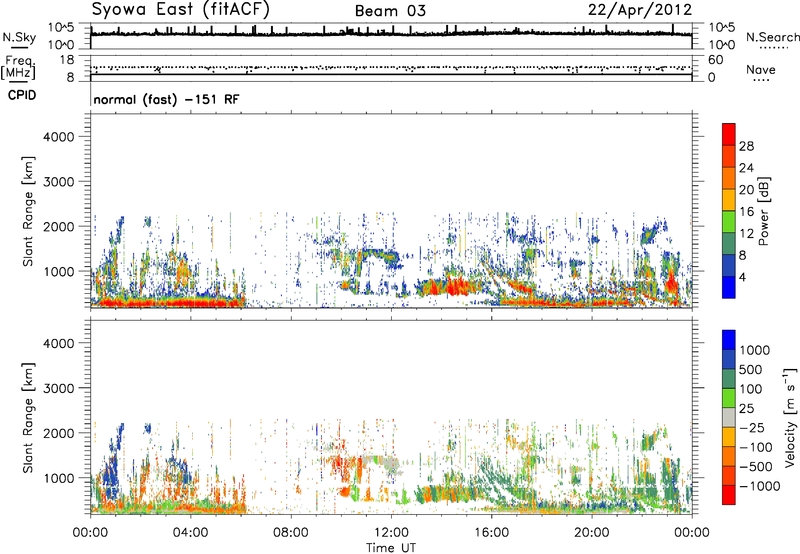Viewport: 800px width, 554px height.
Task: Pick the bright blue top segment of velocity colorbar
Action: (729, 339)
